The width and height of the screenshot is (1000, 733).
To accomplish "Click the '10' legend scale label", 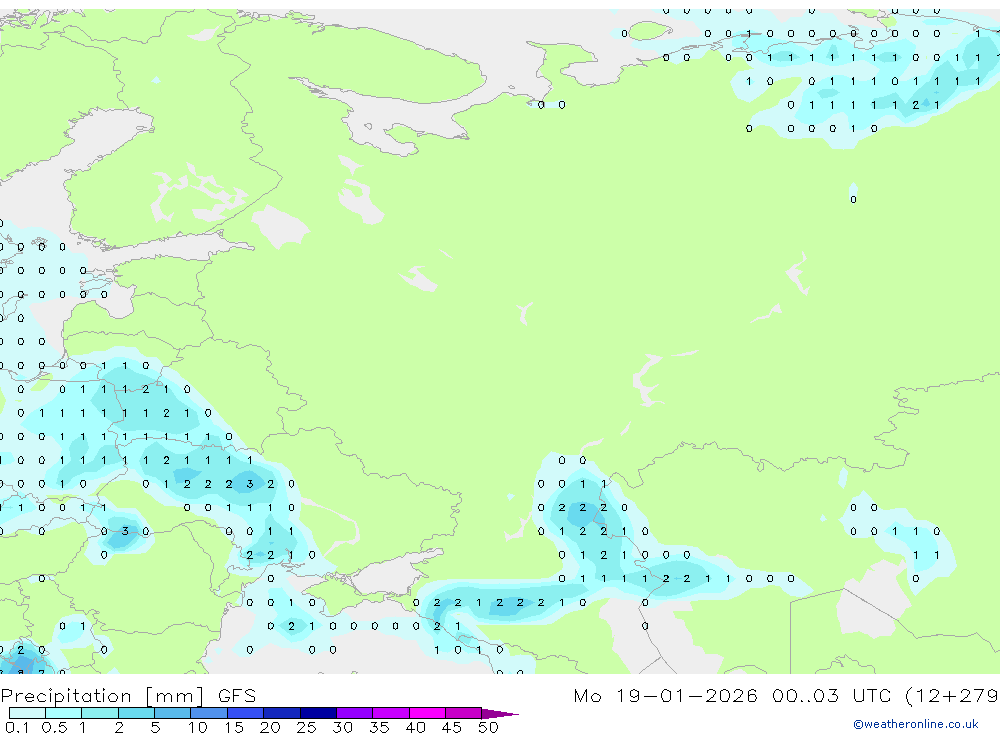I will pyautogui.click(x=197, y=727).
